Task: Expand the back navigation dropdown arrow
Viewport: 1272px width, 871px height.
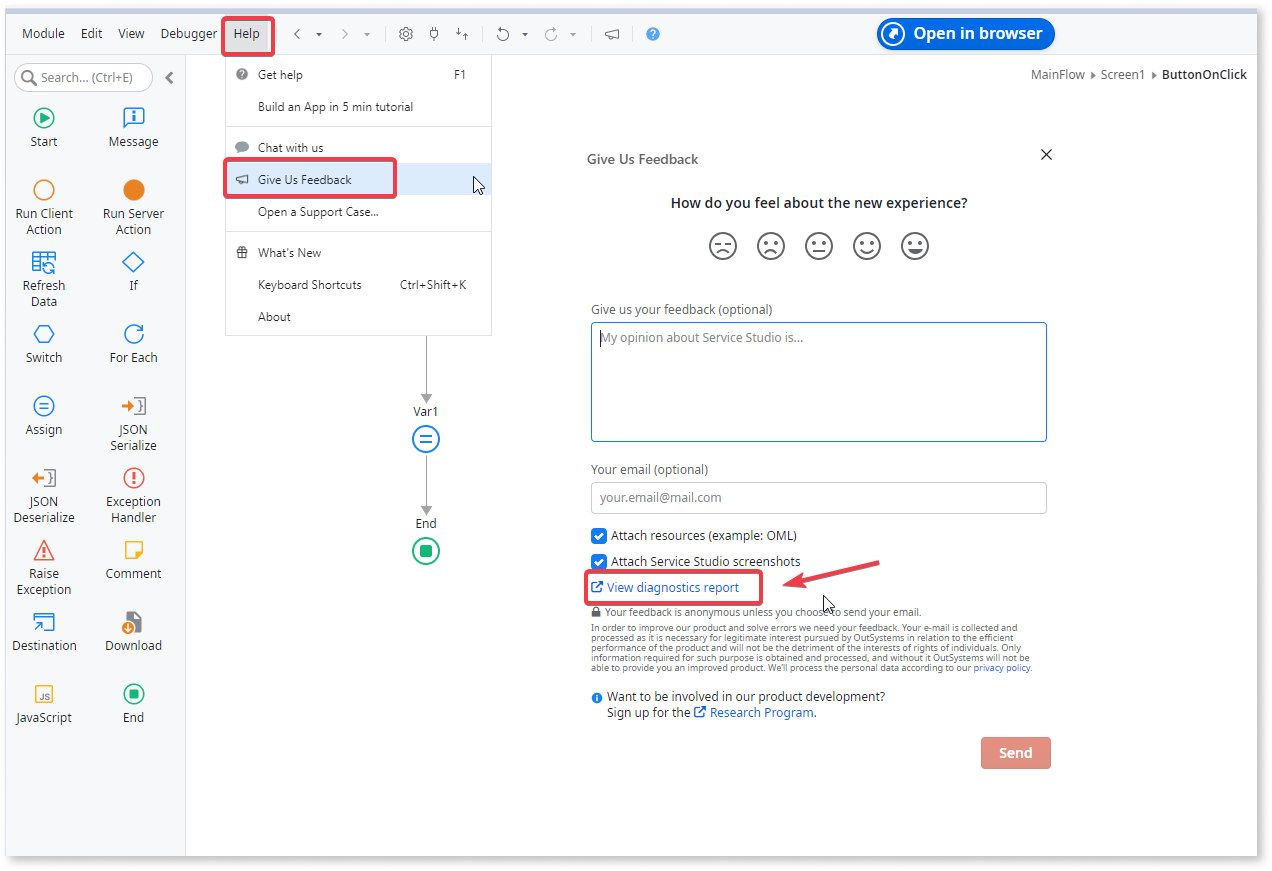Action: tap(318, 33)
